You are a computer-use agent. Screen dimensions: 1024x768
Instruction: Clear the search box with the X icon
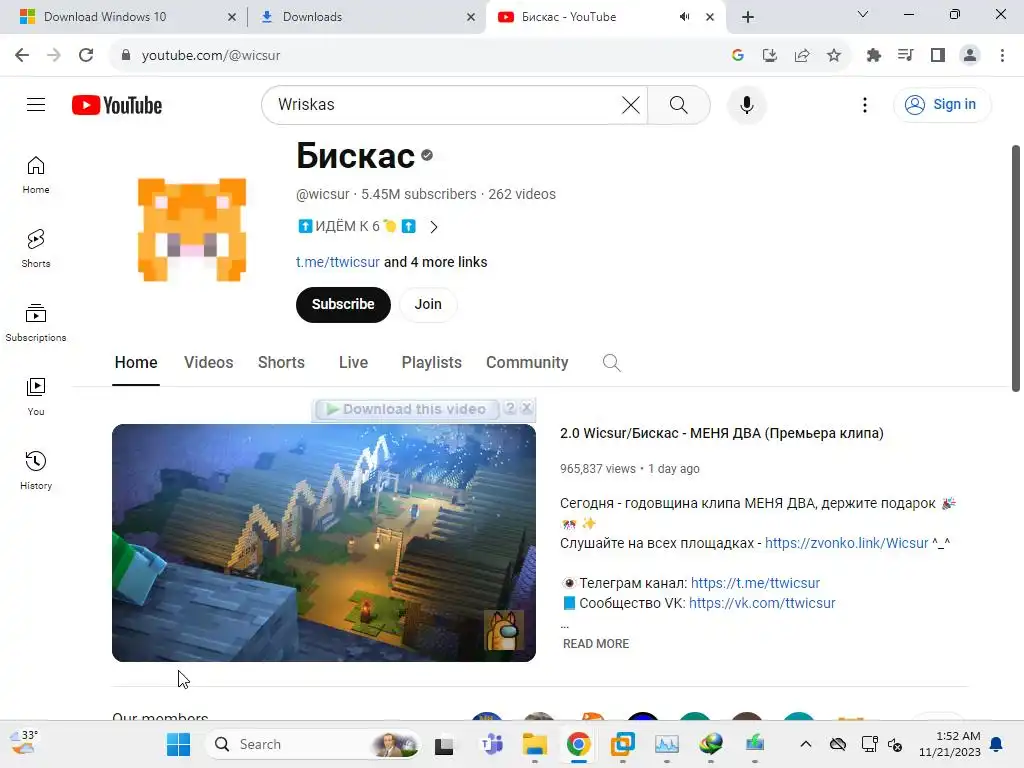click(x=630, y=104)
